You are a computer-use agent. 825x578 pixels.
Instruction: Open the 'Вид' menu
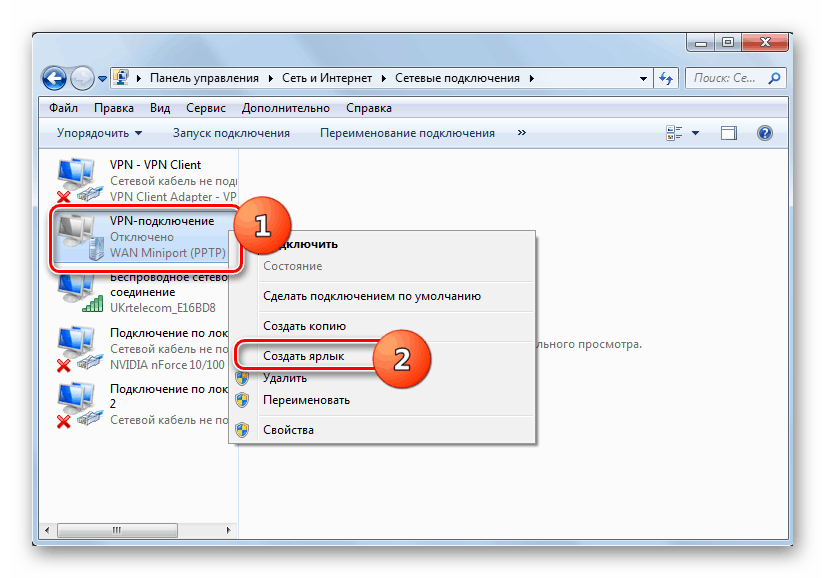point(159,108)
